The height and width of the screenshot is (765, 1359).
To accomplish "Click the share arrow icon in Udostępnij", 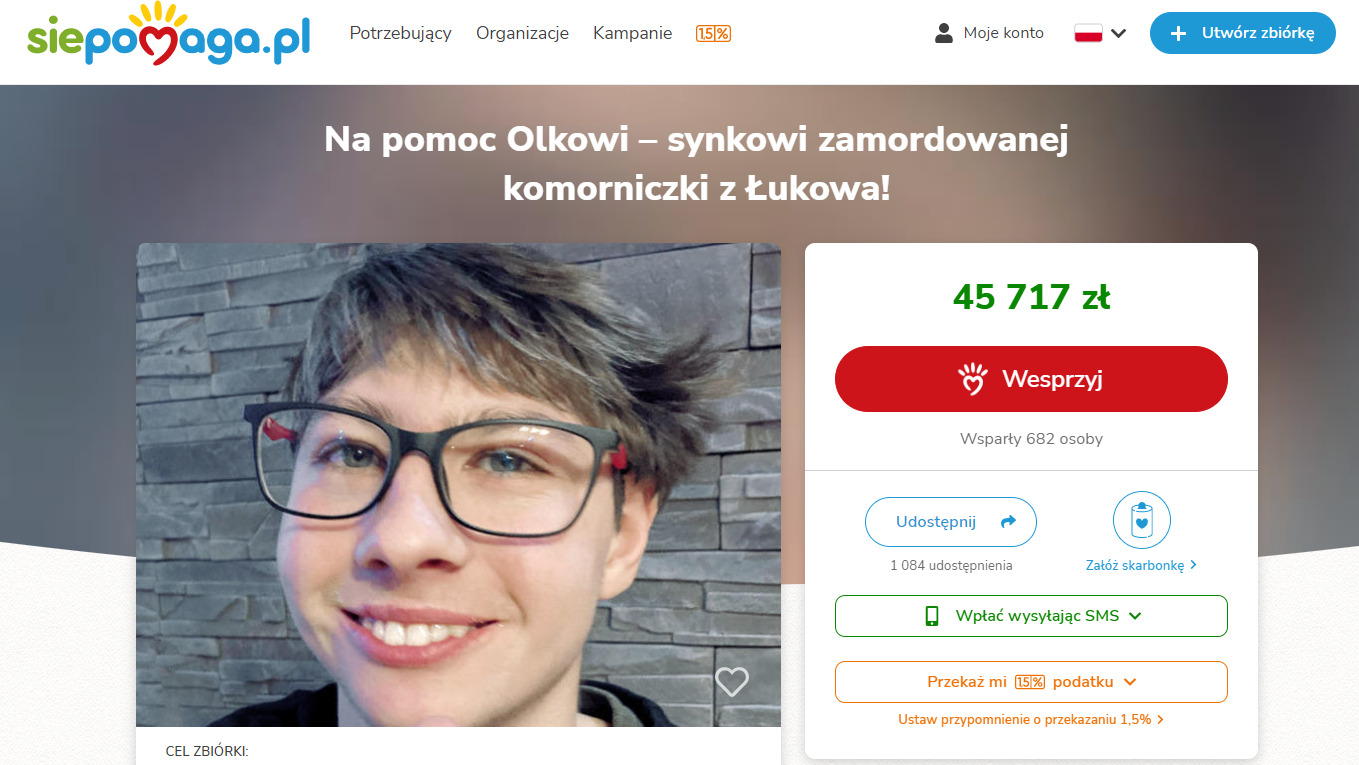I will pyautogui.click(x=1008, y=522).
